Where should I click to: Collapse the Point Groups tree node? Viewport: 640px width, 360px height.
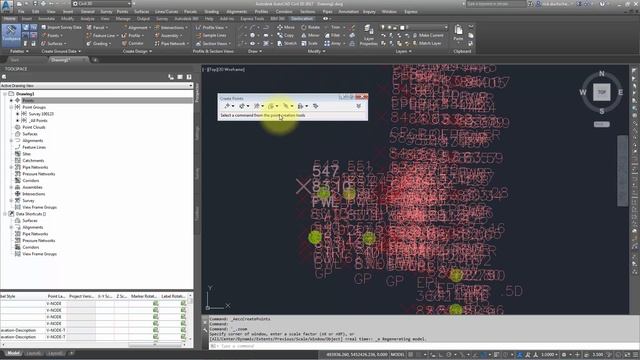(11, 107)
